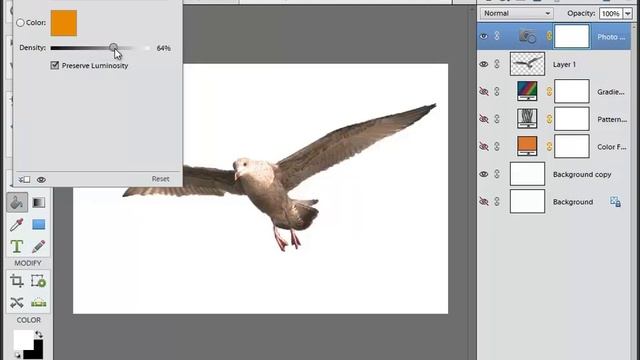Click the 64% density value
The width and height of the screenshot is (640, 360).
pyautogui.click(x=163, y=48)
